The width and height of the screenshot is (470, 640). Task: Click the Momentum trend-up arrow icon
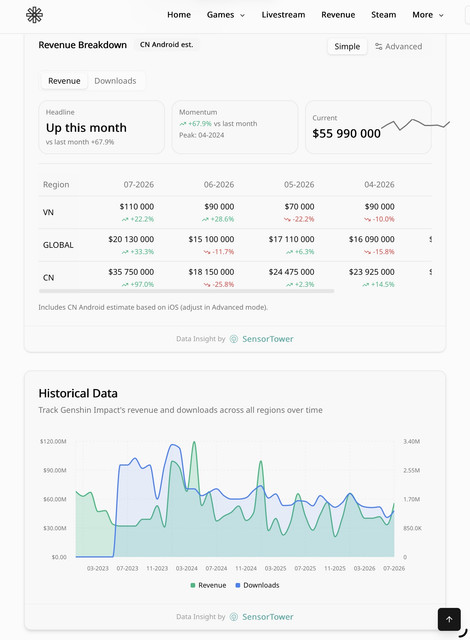click(x=182, y=124)
